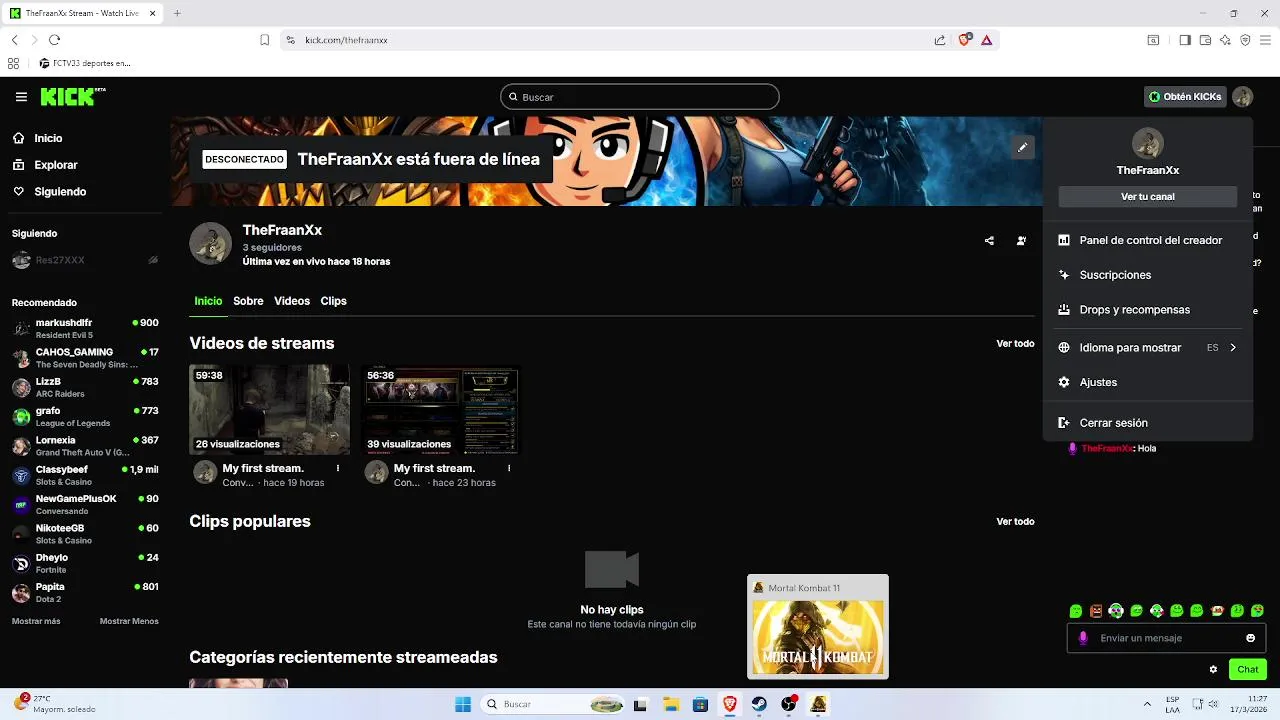The height and width of the screenshot is (720, 1280).
Task: Focus the Enviar un mensaje chat box
Action: pos(1166,638)
